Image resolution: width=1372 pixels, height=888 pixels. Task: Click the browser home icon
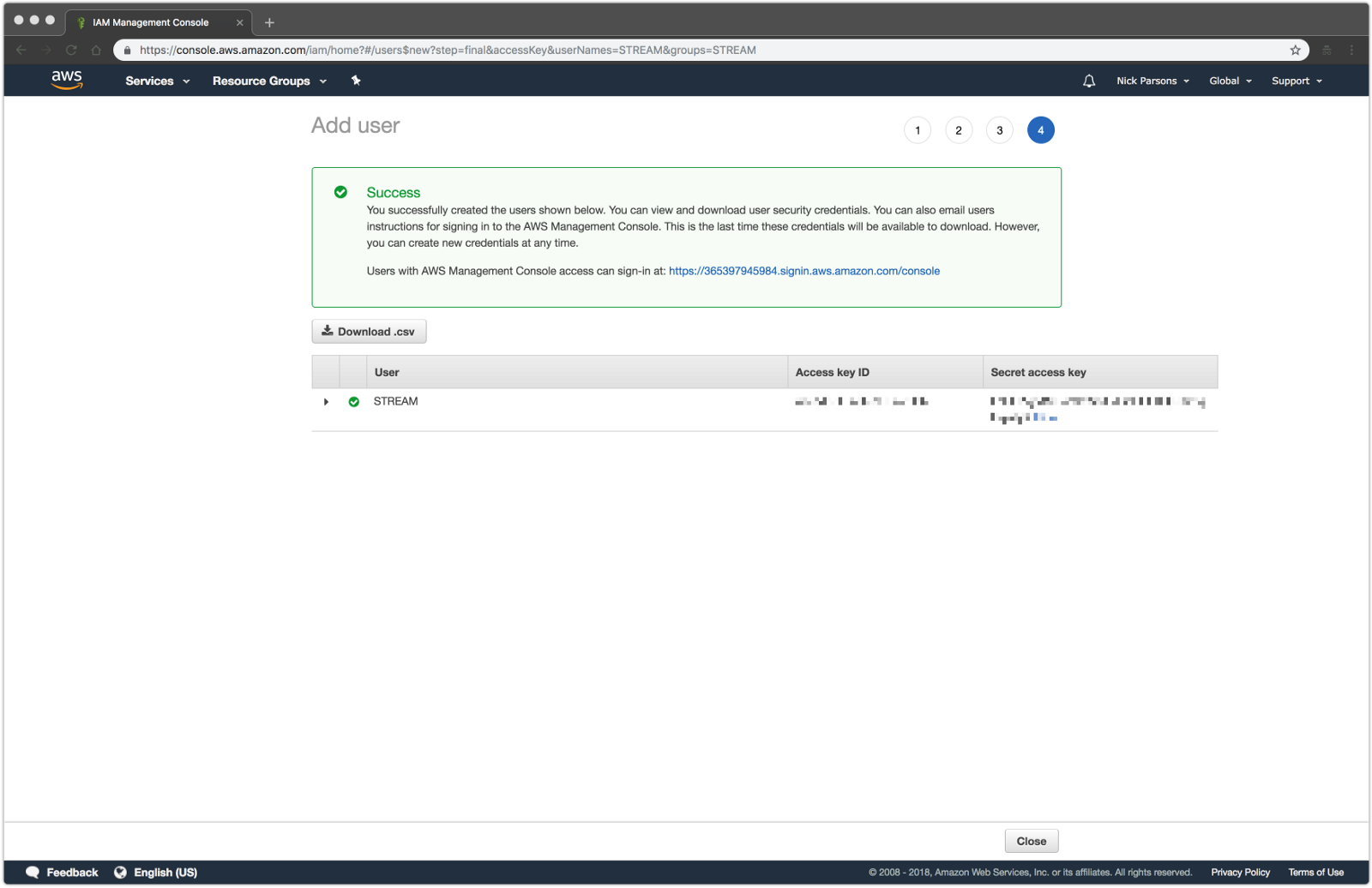(x=96, y=50)
